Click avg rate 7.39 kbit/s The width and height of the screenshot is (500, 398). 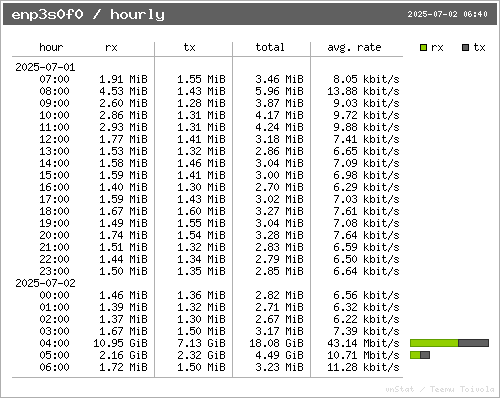point(366,331)
